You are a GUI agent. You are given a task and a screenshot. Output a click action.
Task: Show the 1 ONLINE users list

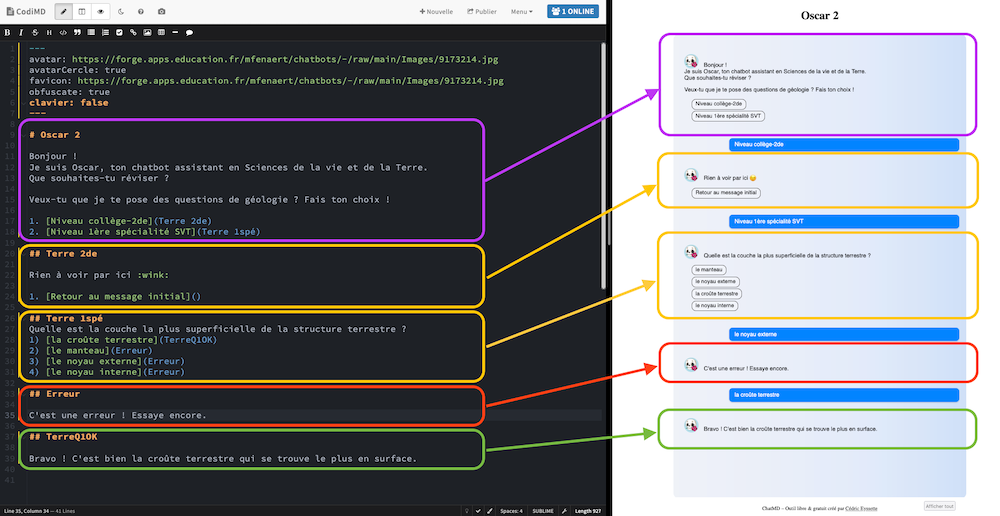(574, 12)
